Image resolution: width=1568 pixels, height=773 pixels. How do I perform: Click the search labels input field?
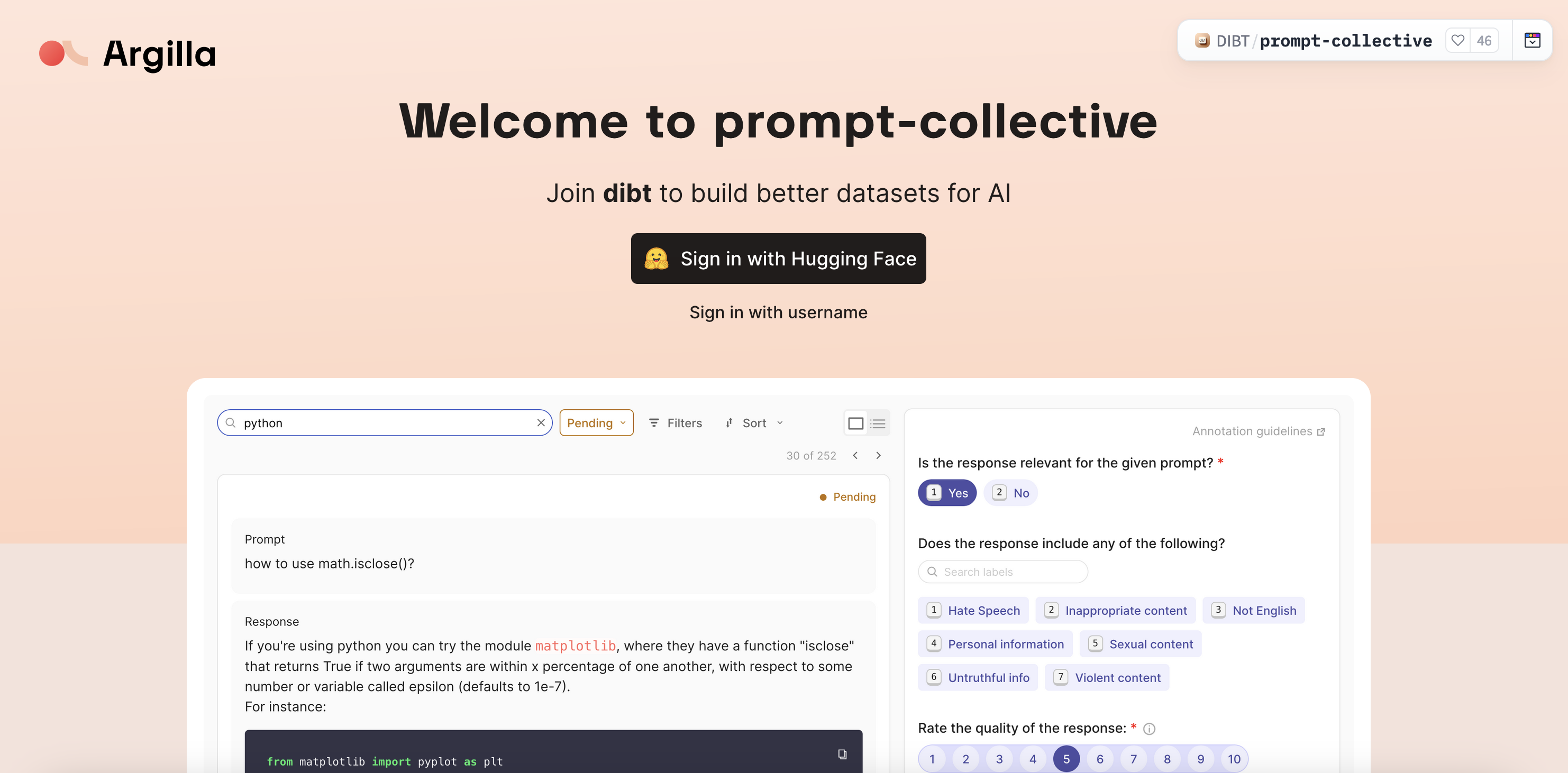[x=1002, y=572]
